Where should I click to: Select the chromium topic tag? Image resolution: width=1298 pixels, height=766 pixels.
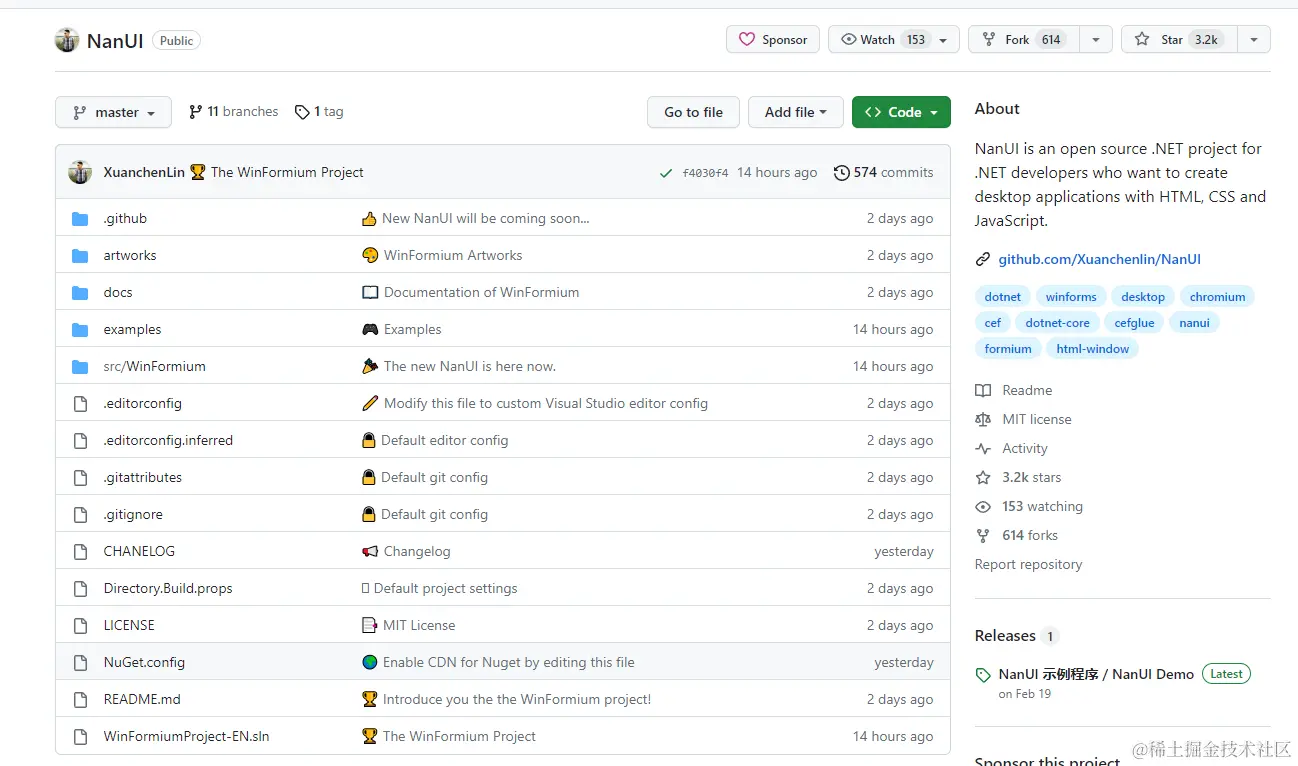click(1217, 297)
